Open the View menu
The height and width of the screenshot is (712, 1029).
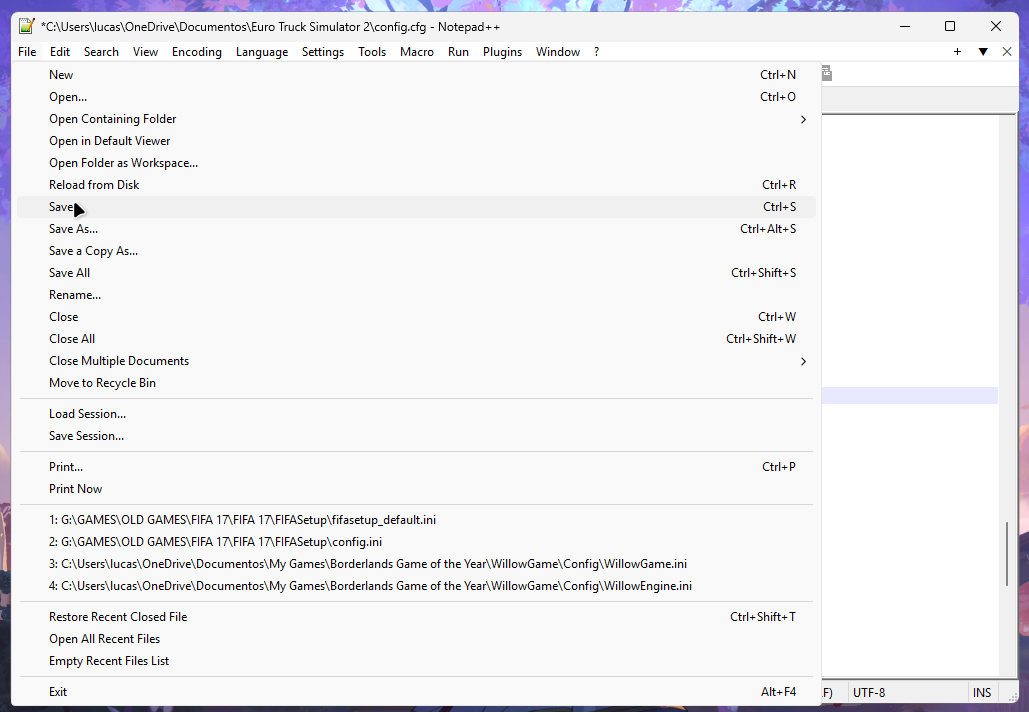pos(145,52)
